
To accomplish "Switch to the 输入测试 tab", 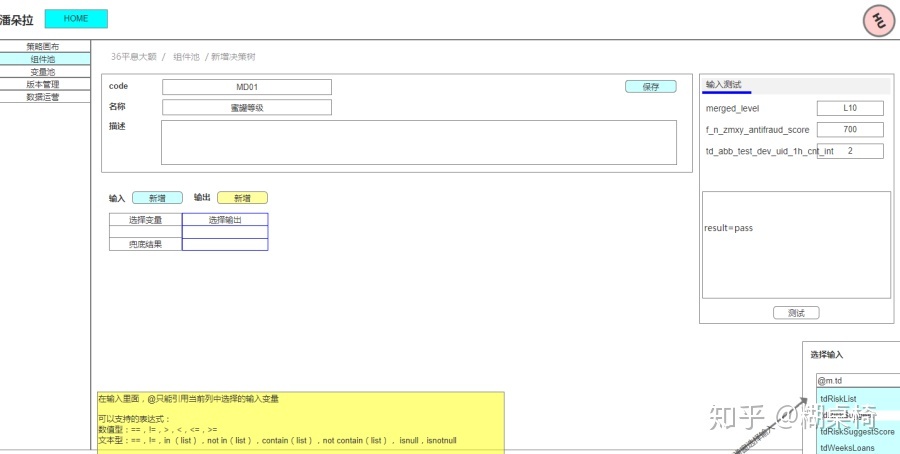I will click(x=724, y=85).
